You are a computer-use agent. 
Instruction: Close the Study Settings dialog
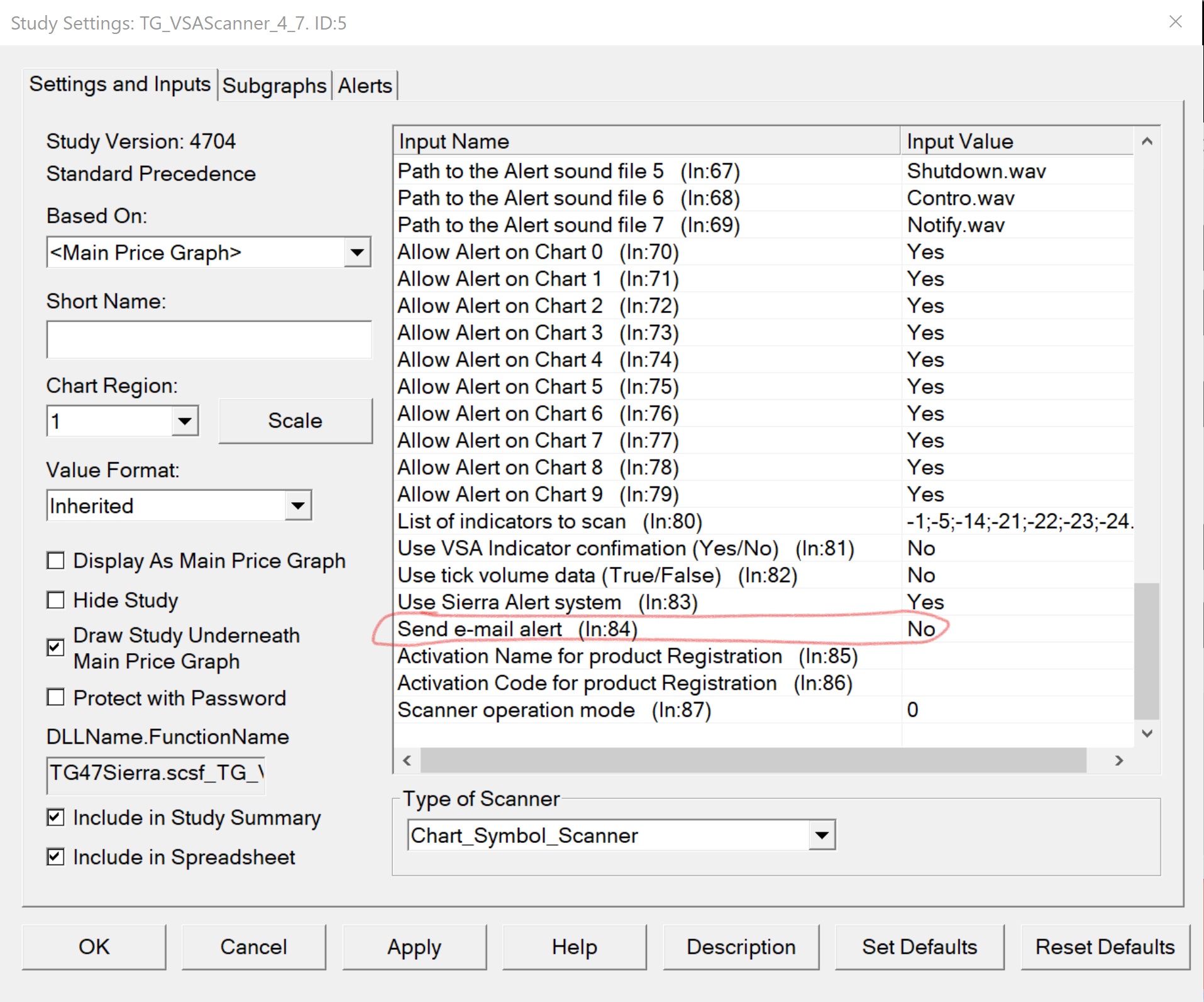1175,22
